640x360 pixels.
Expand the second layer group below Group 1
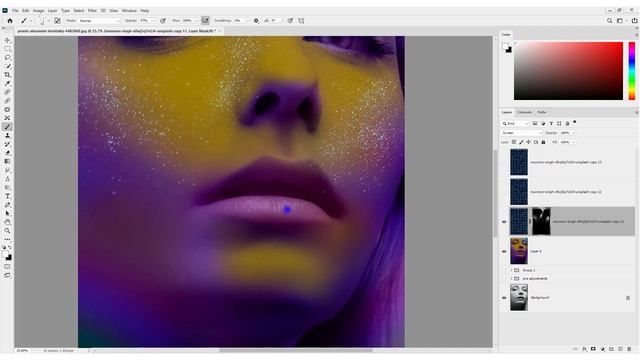pyautogui.click(x=511, y=278)
